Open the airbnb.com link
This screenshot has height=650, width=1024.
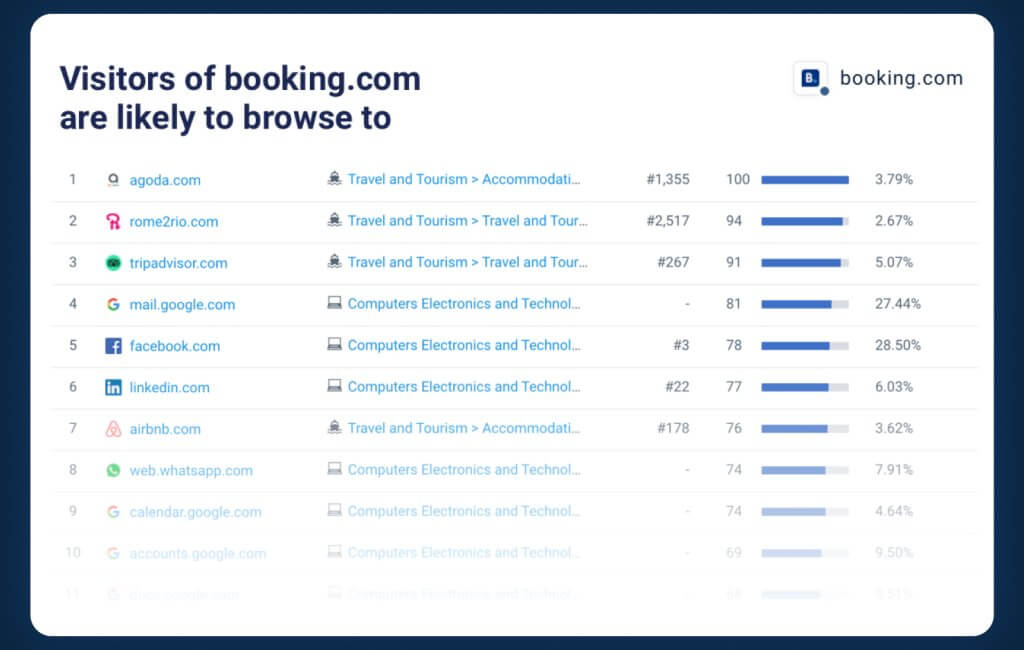[165, 429]
